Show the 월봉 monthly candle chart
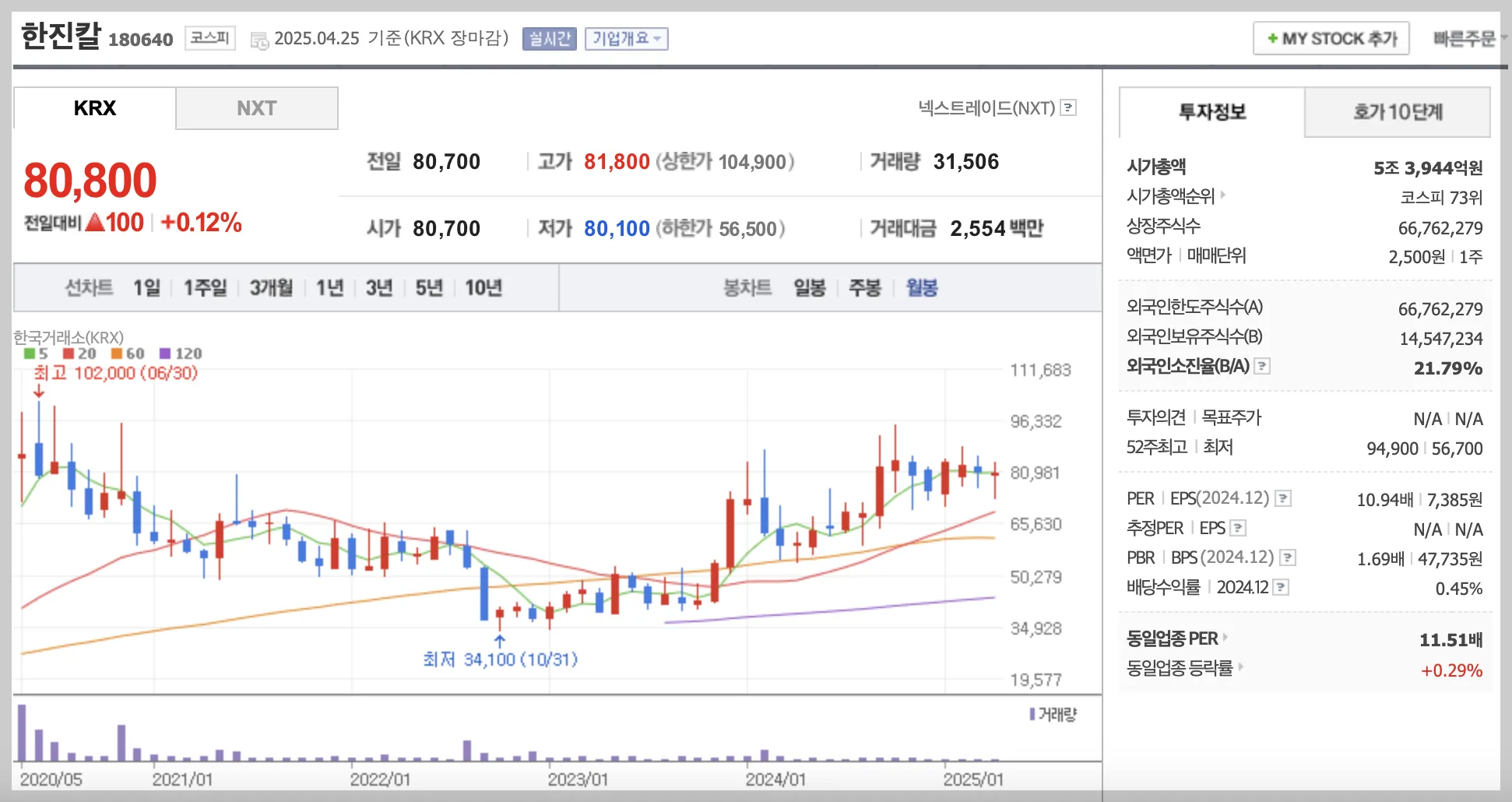 pyautogui.click(x=922, y=288)
